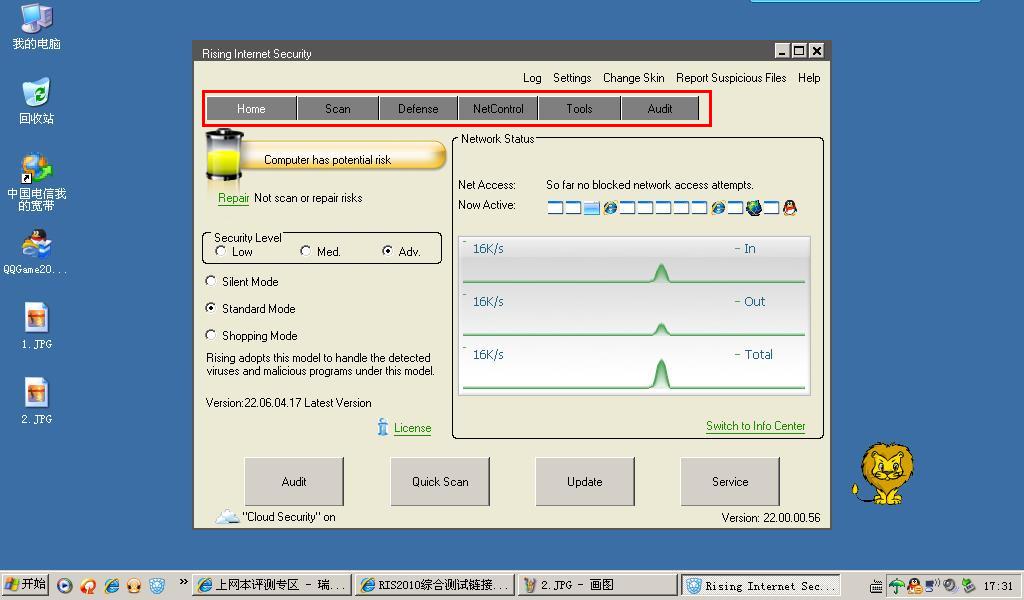Click the yellow battery risk indicator icon
Viewport: 1024px width, 600px height.
pyautogui.click(x=225, y=155)
